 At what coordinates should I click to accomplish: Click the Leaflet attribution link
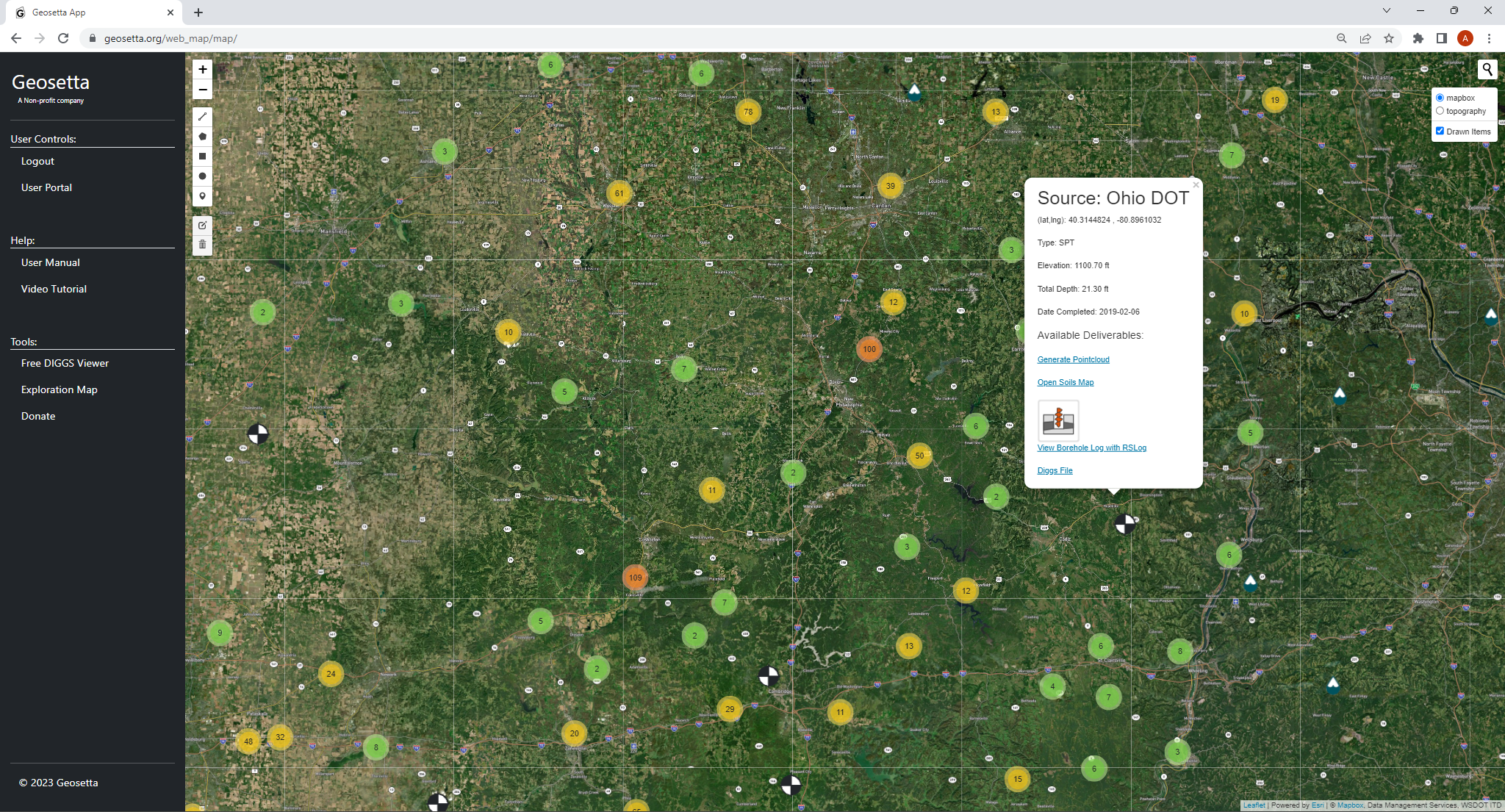(x=1254, y=805)
